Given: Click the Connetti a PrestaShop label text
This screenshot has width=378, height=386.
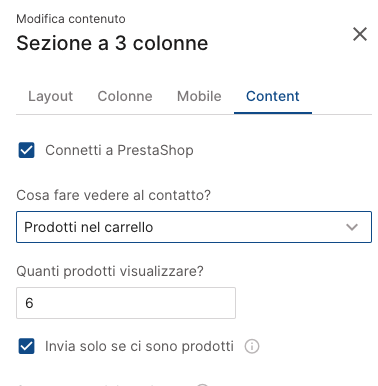Looking at the screenshot, I should pyautogui.click(x=119, y=150).
